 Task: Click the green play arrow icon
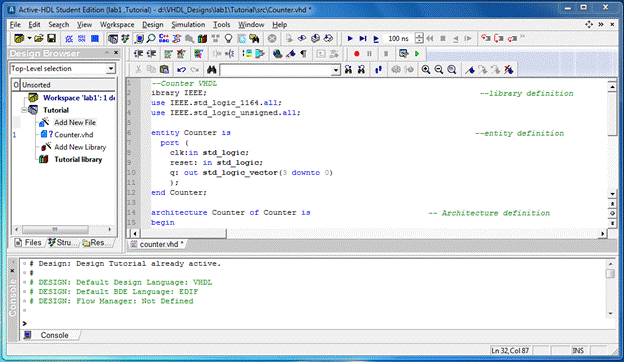417,54
